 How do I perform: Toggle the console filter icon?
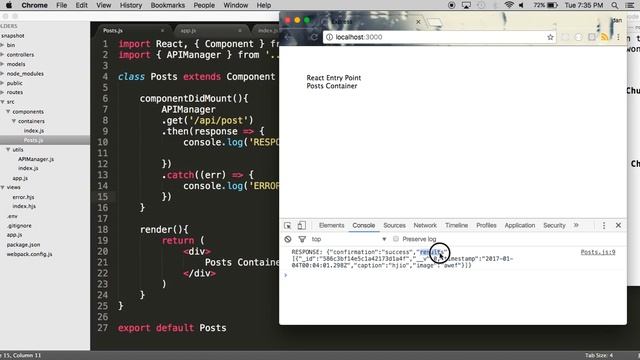click(302, 239)
